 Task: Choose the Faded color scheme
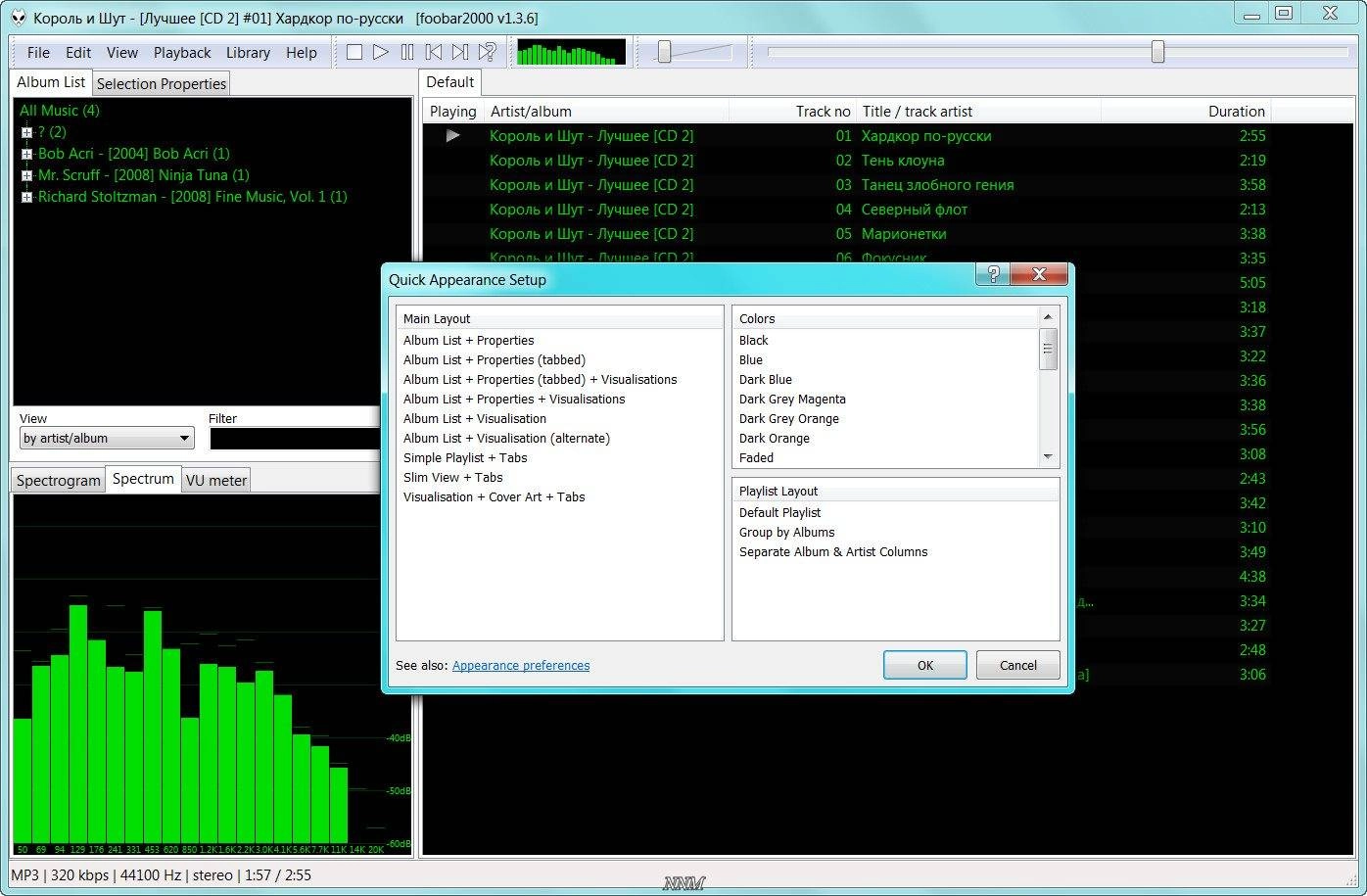(x=756, y=458)
